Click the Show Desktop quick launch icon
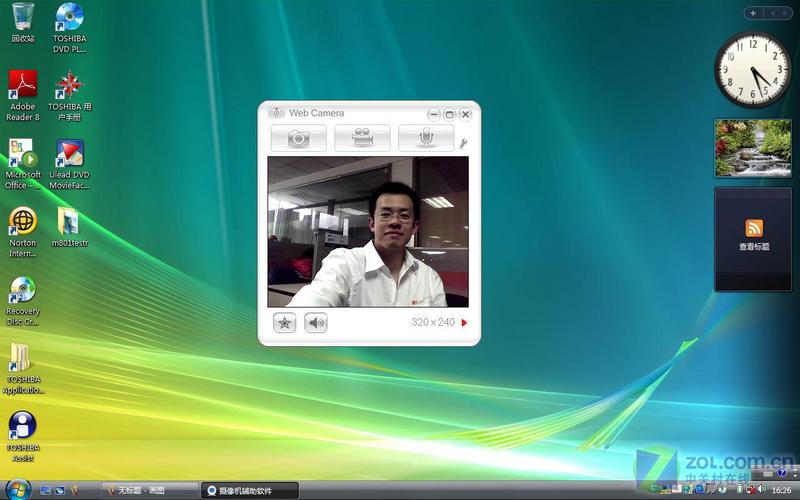The width and height of the screenshot is (800, 500). tap(45, 490)
